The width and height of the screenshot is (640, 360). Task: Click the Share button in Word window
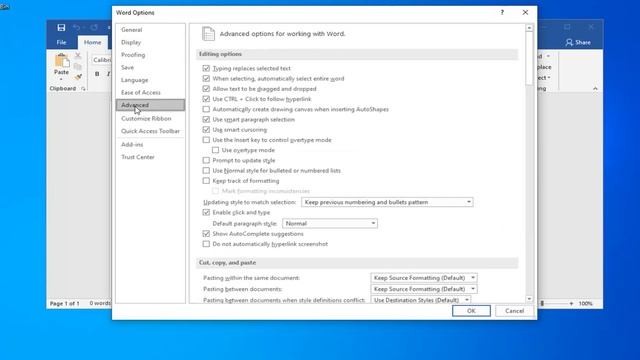click(578, 42)
